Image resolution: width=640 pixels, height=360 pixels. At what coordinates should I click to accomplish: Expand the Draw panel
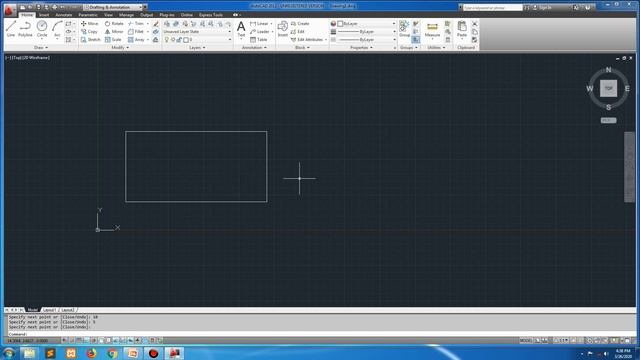pyautogui.click(x=40, y=48)
